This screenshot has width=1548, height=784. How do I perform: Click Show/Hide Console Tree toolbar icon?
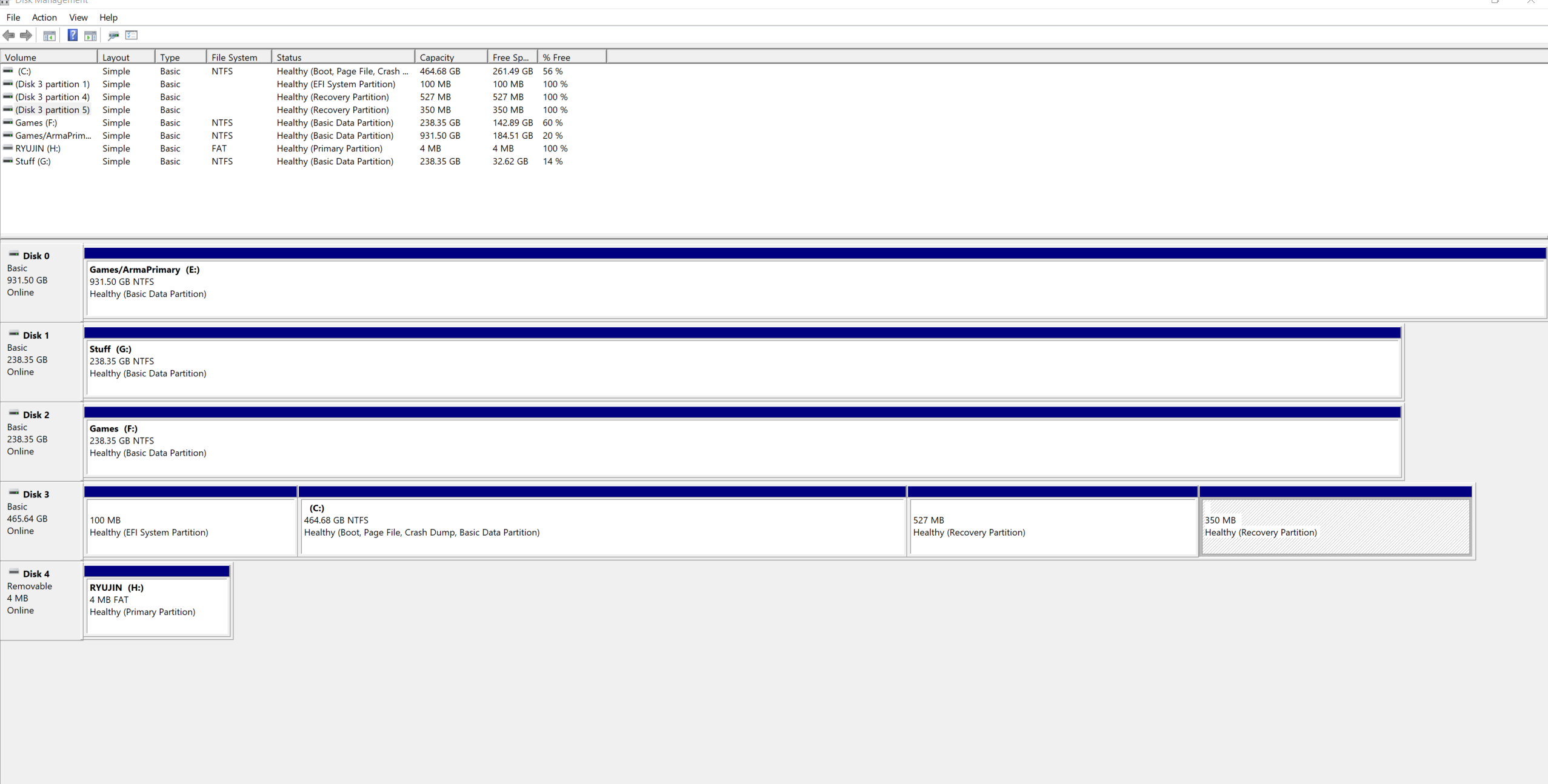[x=50, y=36]
